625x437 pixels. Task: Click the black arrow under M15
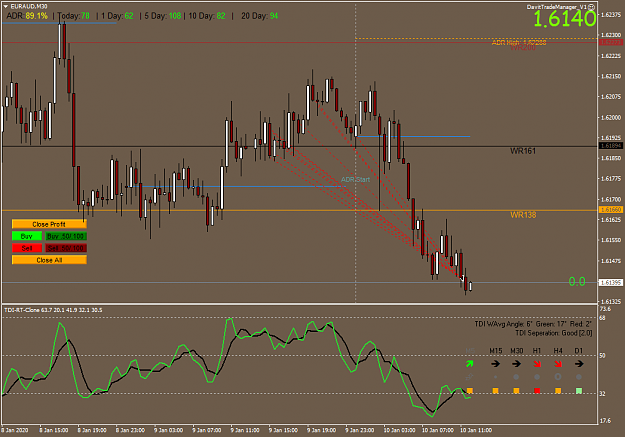pos(495,364)
